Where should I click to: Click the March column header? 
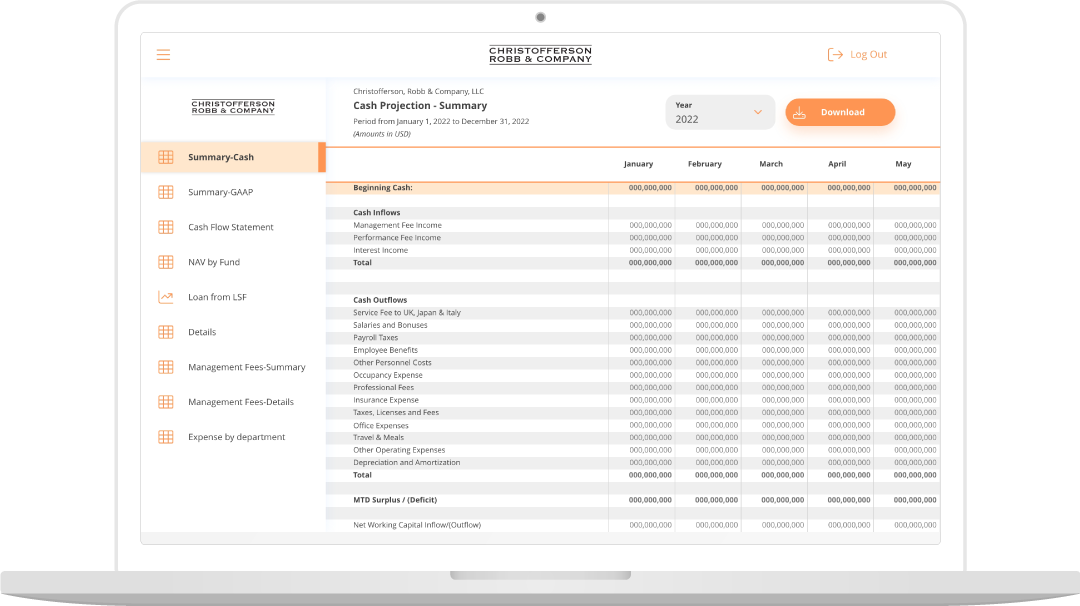tap(771, 164)
